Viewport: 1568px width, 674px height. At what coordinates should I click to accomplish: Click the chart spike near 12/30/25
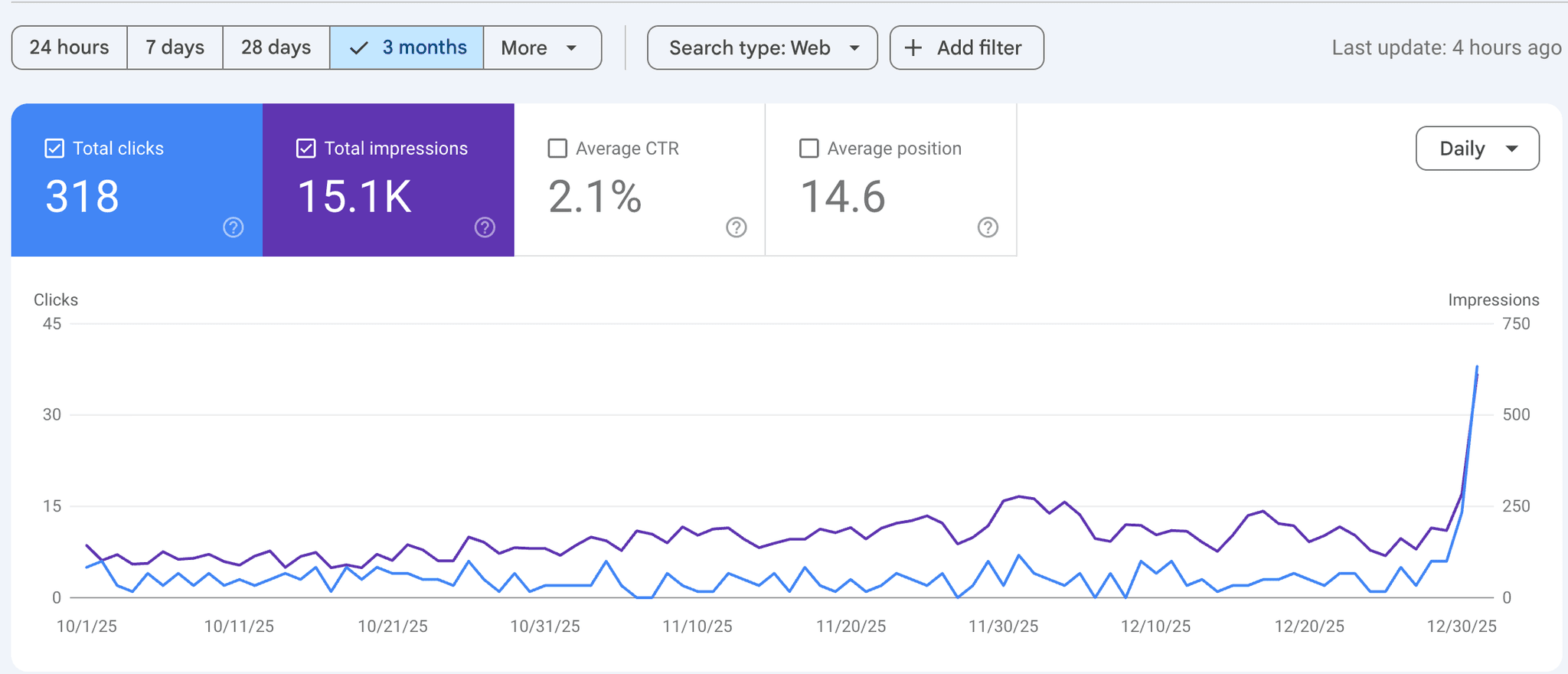pyautogui.click(x=1476, y=369)
